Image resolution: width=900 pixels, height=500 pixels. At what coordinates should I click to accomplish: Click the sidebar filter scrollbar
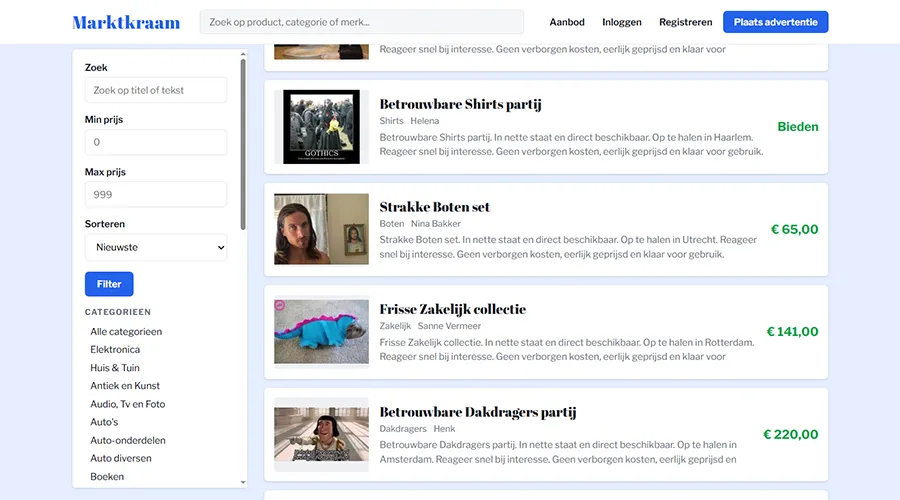pyautogui.click(x=243, y=145)
